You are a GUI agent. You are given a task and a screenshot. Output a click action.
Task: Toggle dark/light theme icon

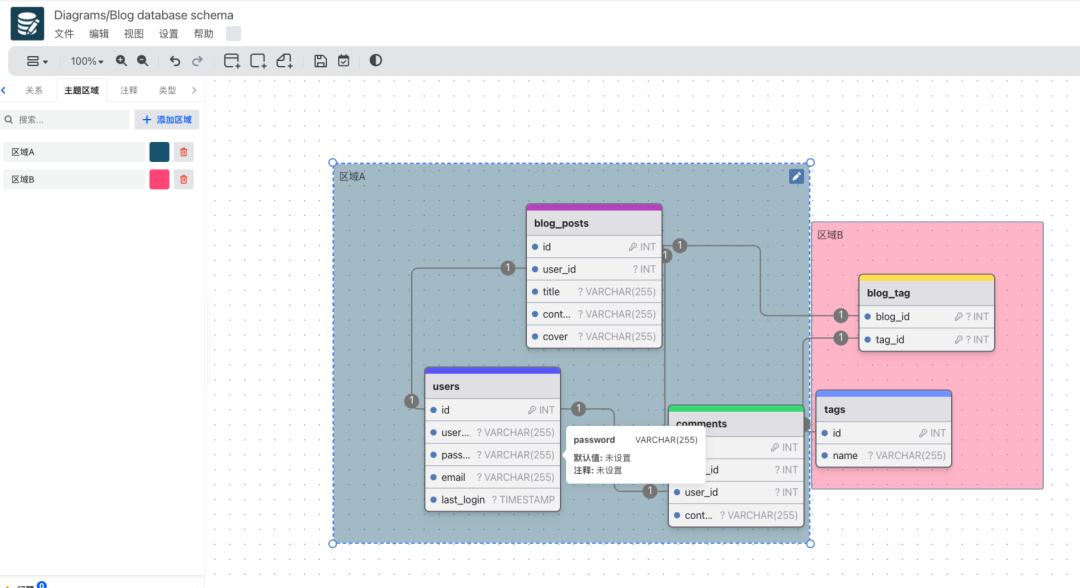pyautogui.click(x=375, y=61)
